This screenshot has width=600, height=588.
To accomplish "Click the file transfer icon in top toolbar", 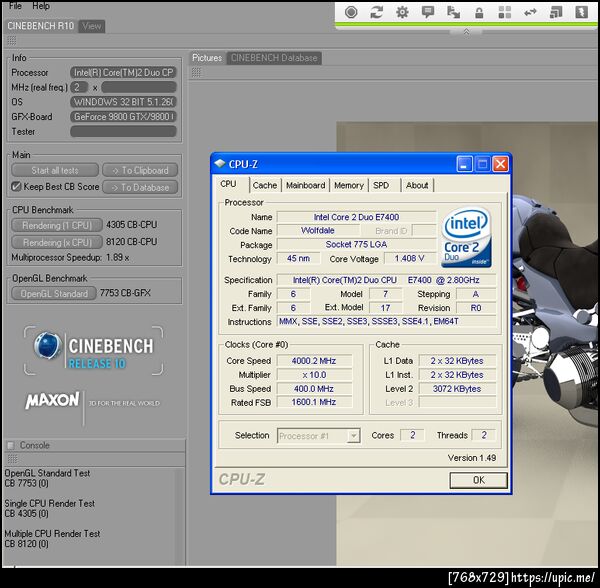I will [x=453, y=12].
